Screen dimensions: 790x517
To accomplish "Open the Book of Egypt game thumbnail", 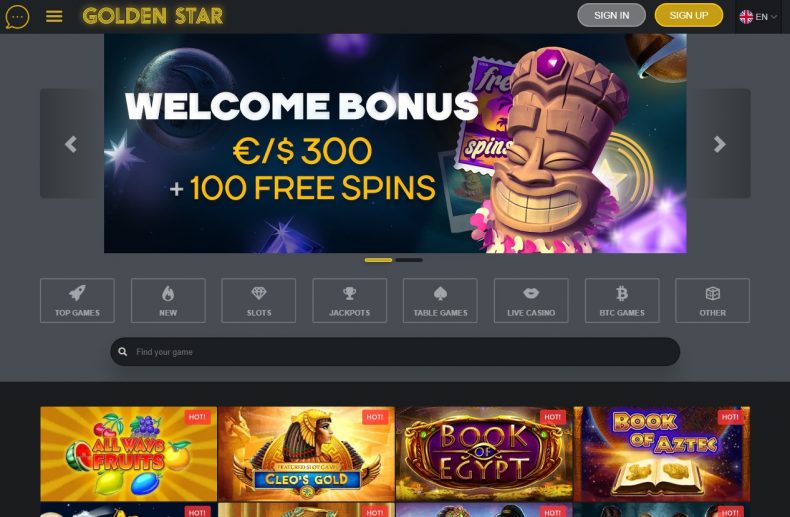I will [484, 454].
